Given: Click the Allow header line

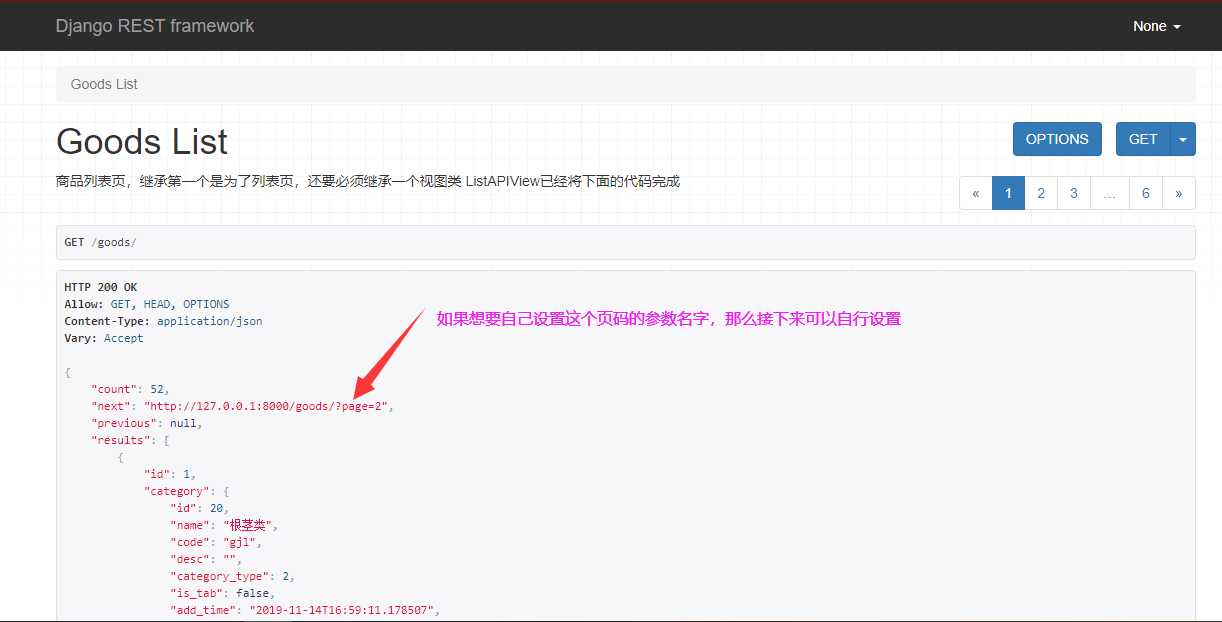Looking at the screenshot, I should coord(147,304).
